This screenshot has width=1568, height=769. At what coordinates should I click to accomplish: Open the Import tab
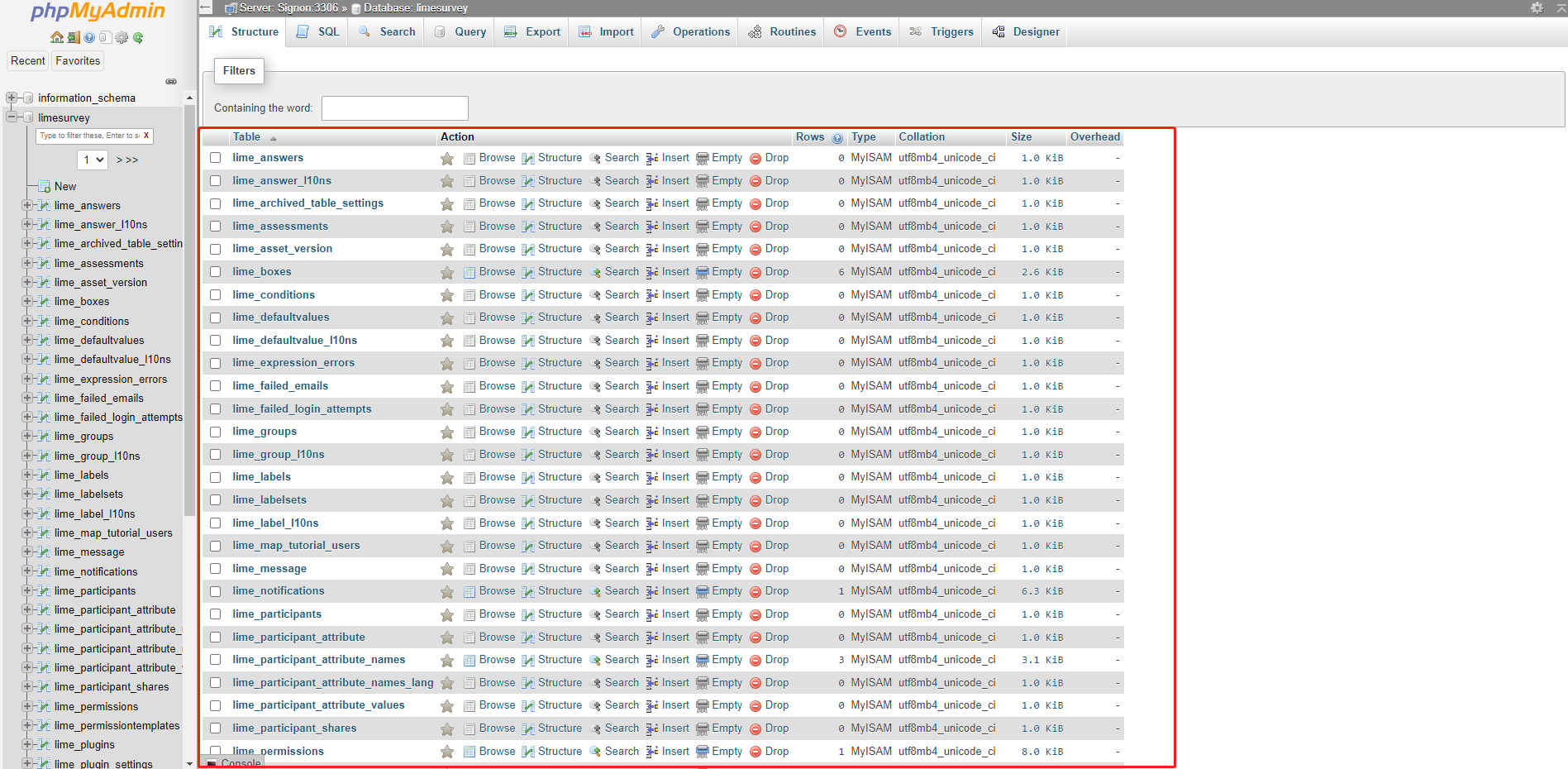click(606, 31)
